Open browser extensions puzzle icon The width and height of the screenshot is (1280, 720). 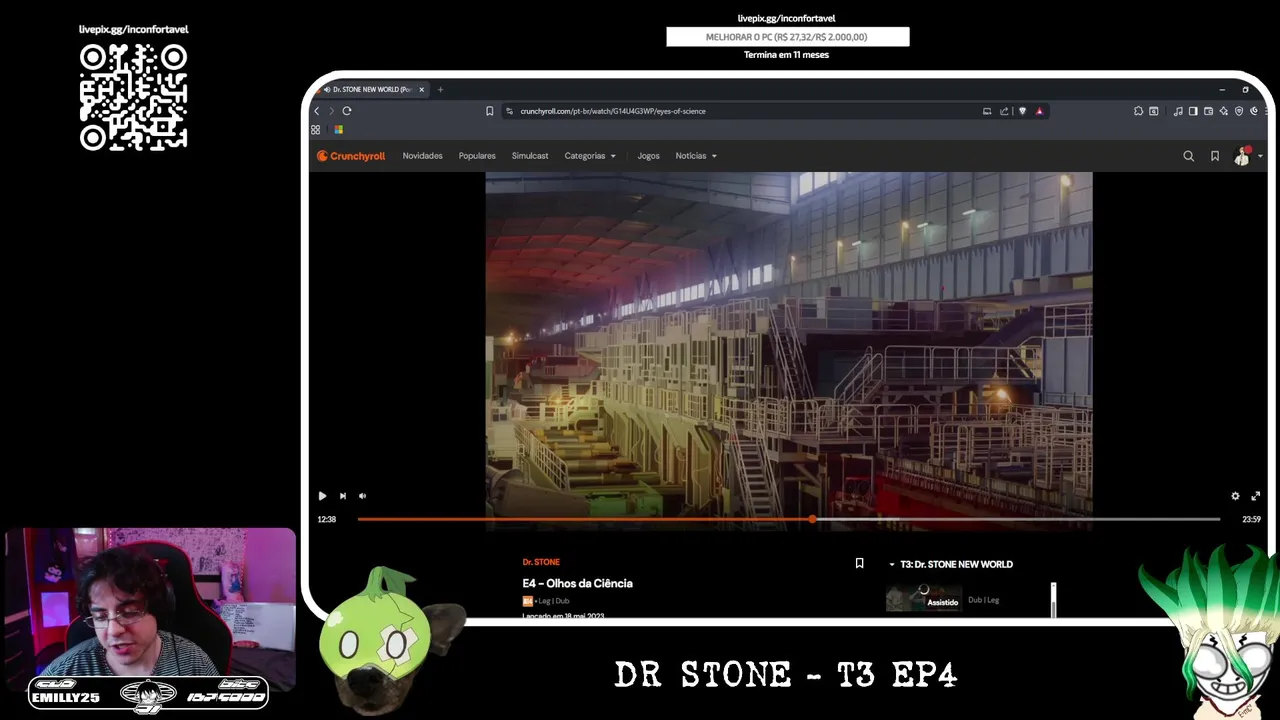pyautogui.click(x=1138, y=111)
